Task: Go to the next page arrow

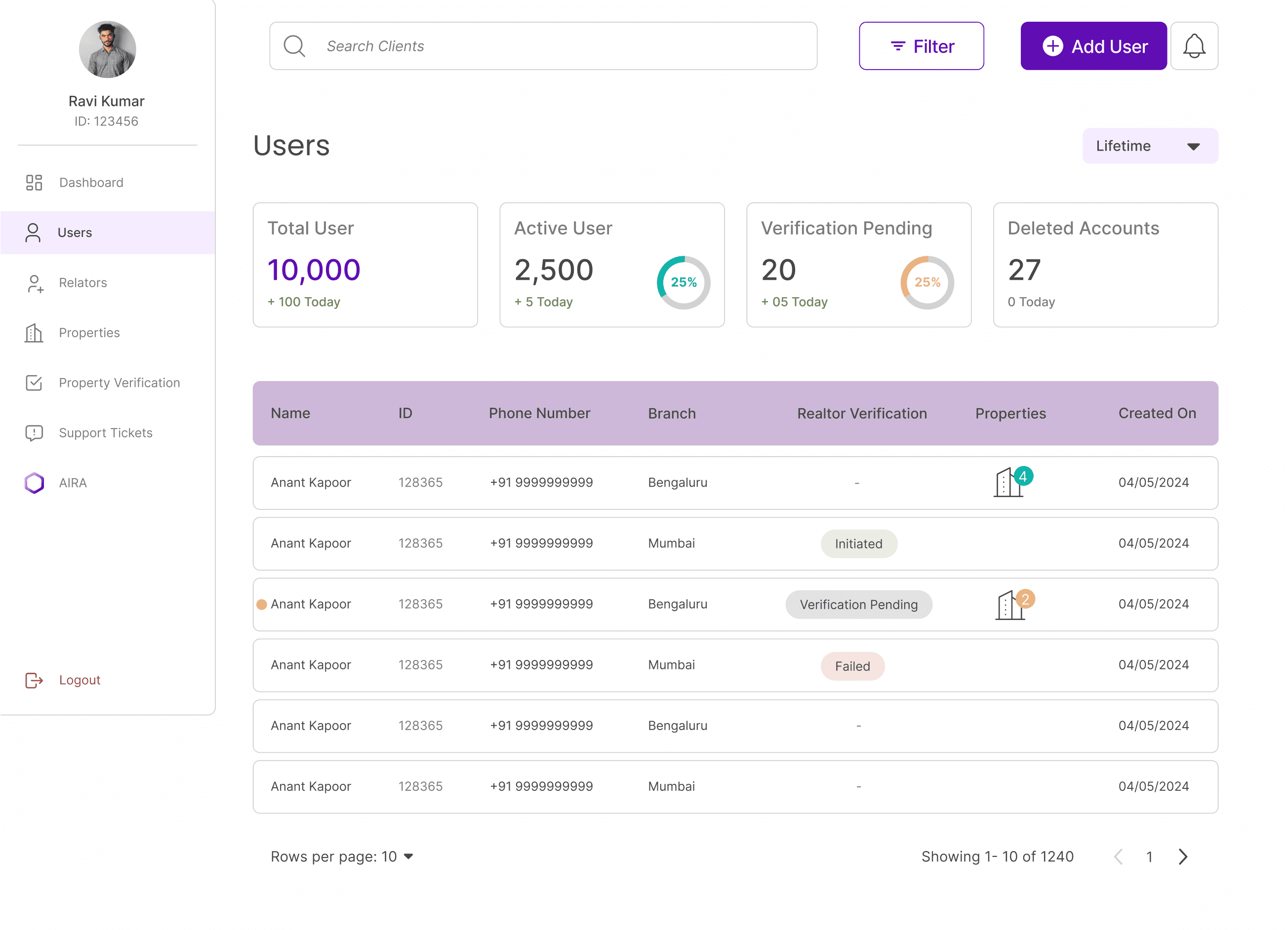Action: tap(1183, 856)
